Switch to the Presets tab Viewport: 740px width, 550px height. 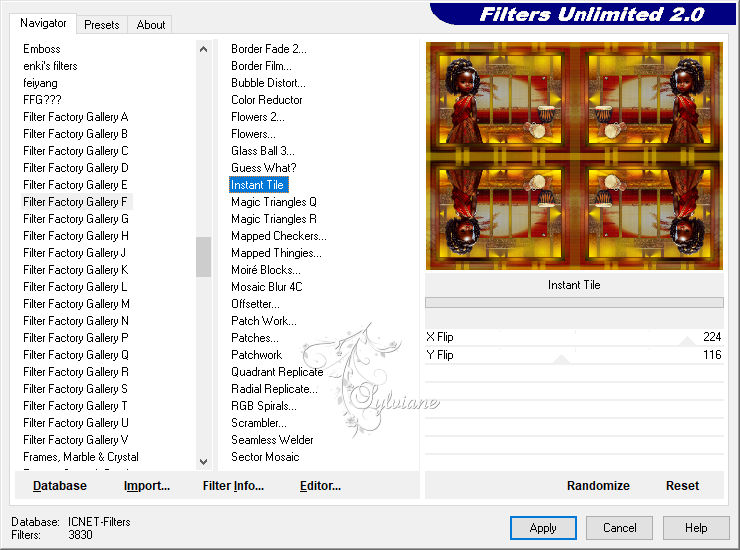click(101, 25)
